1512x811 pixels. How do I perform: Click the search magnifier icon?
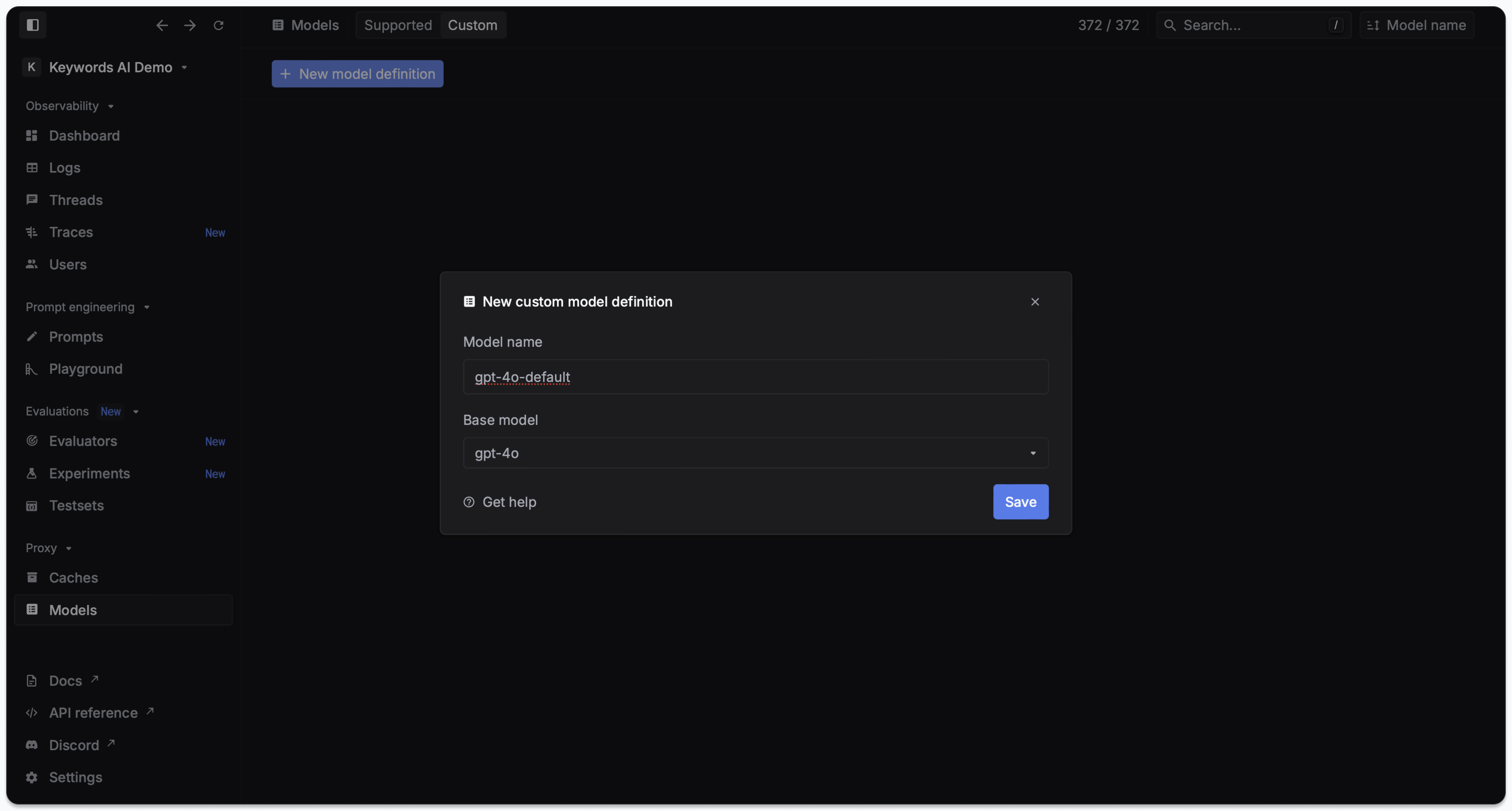[1170, 25]
